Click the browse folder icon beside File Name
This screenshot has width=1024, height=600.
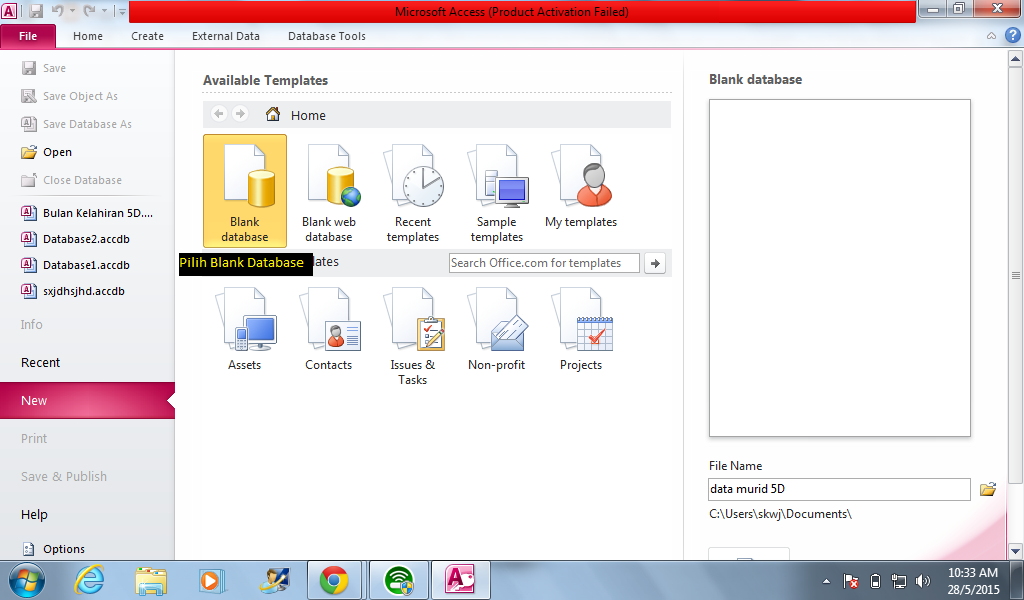(x=987, y=489)
